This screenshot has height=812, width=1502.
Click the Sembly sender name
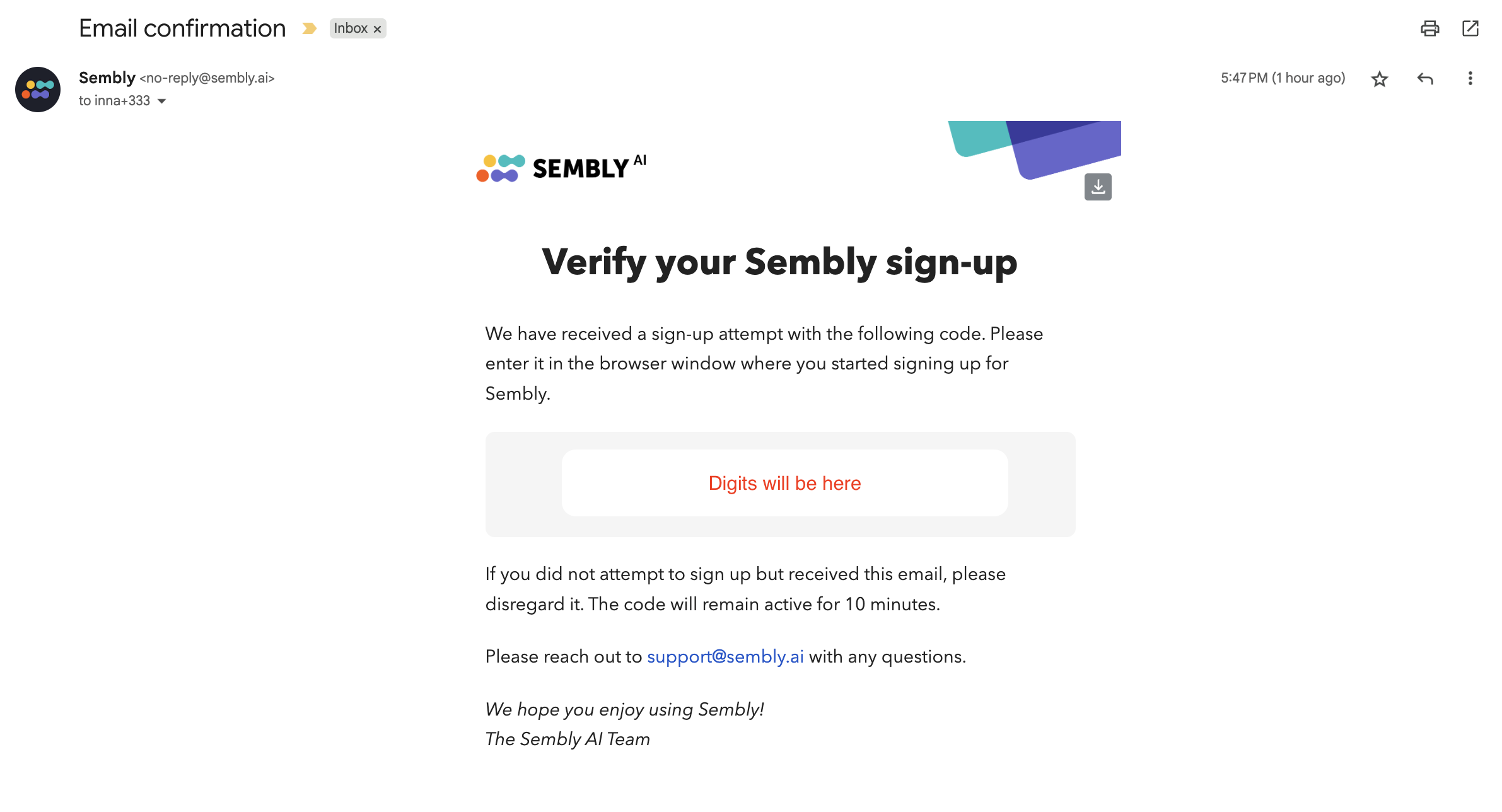click(x=107, y=78)
